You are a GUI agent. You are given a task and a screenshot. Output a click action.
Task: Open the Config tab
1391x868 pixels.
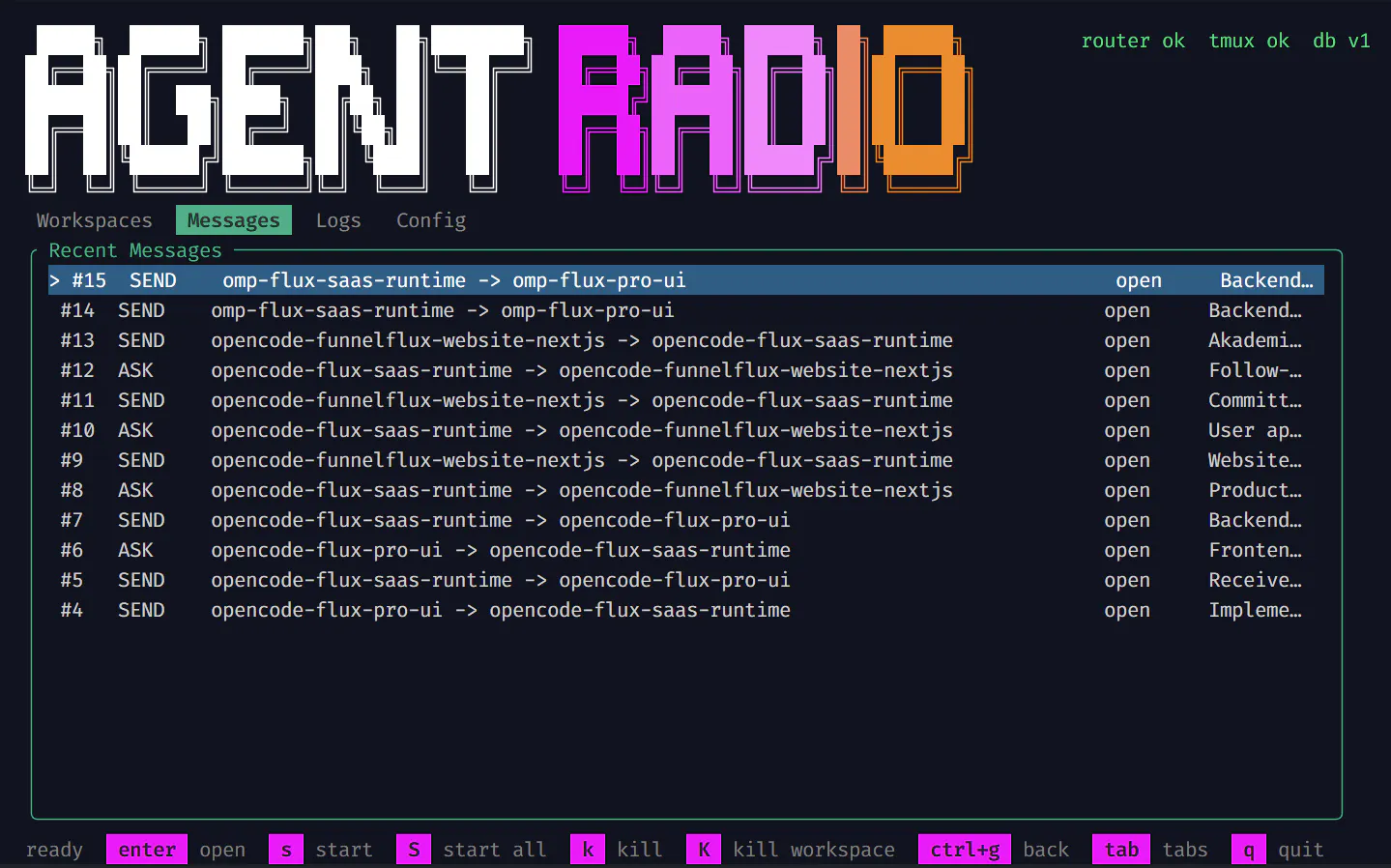click(431, 220)
